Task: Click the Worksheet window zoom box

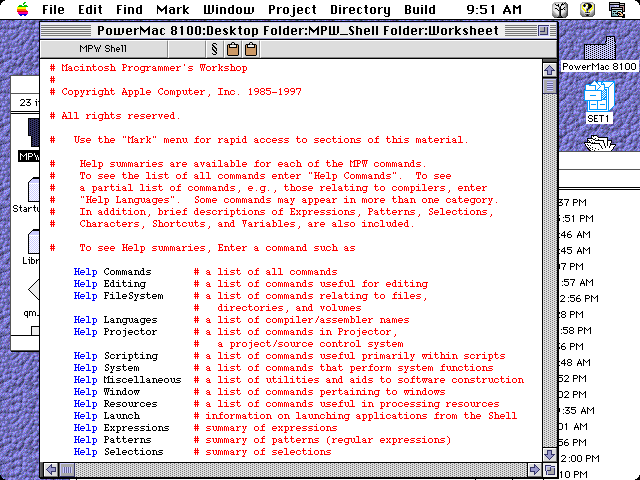Action: pos(543,31)
